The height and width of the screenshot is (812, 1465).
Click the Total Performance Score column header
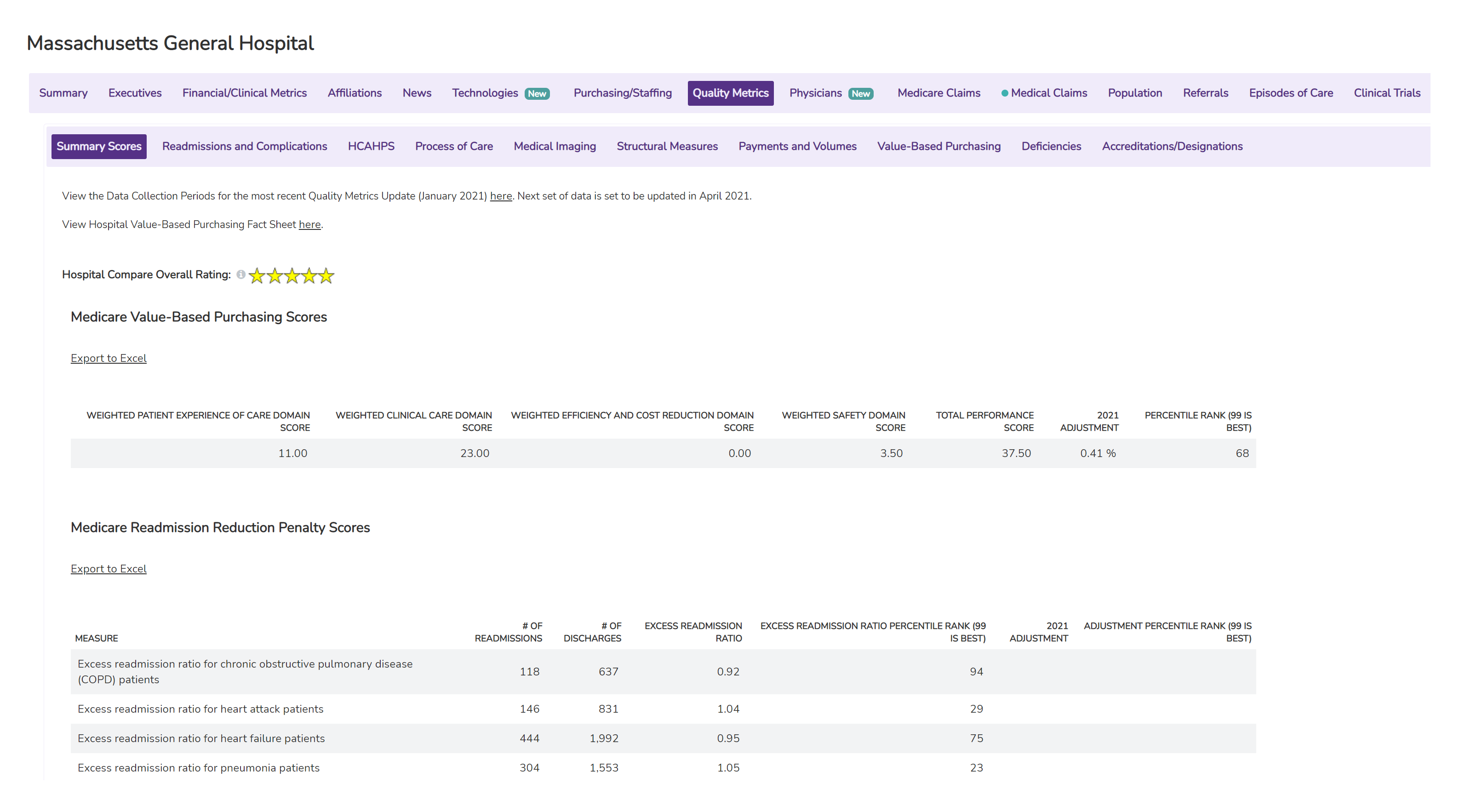click(984, 421)
